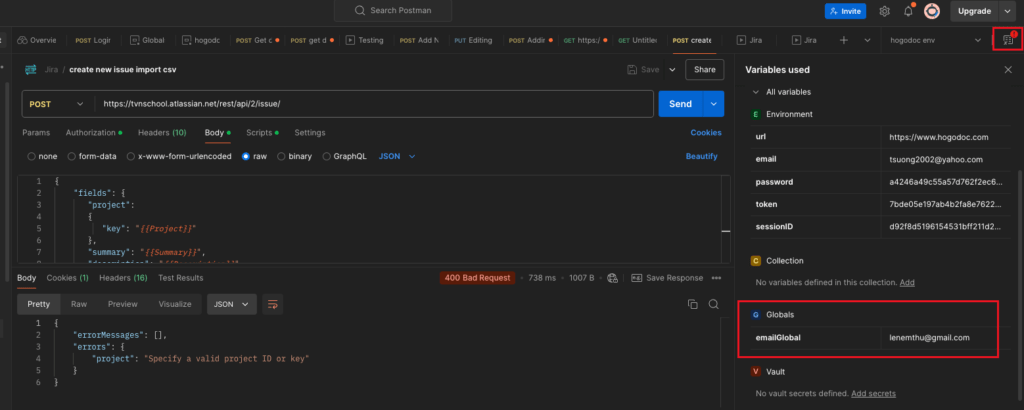Viewport: 1024px width, 410px height.
Task: Click the email value tsuong2002@yahoo.com
Action: 936,159
